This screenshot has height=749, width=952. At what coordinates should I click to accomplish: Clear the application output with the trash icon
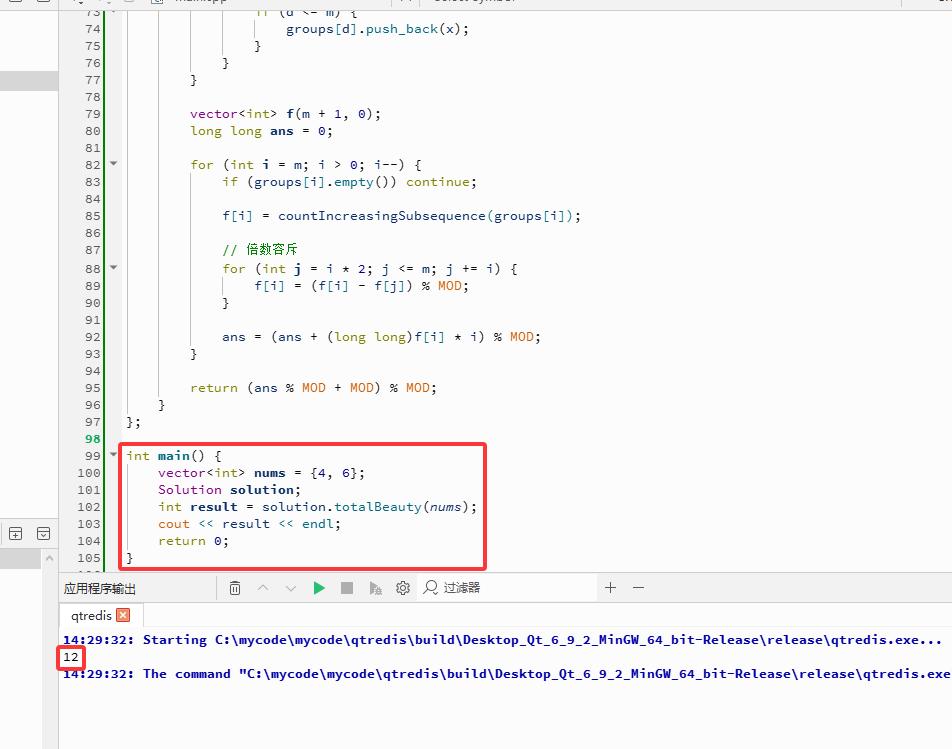pos(235,588)
